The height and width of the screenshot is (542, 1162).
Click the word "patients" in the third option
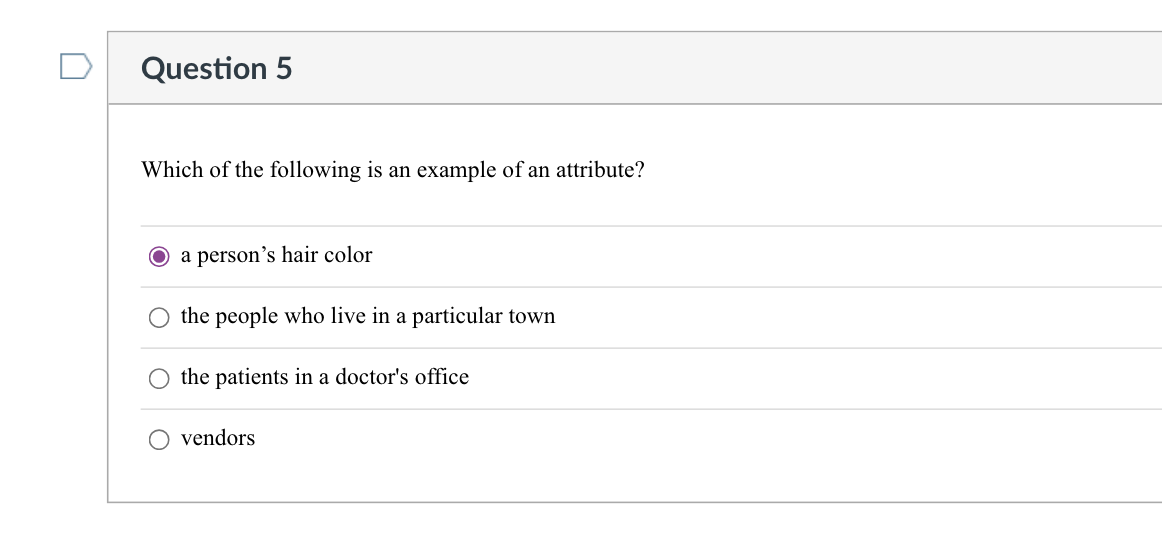click(x=251, y=378)
